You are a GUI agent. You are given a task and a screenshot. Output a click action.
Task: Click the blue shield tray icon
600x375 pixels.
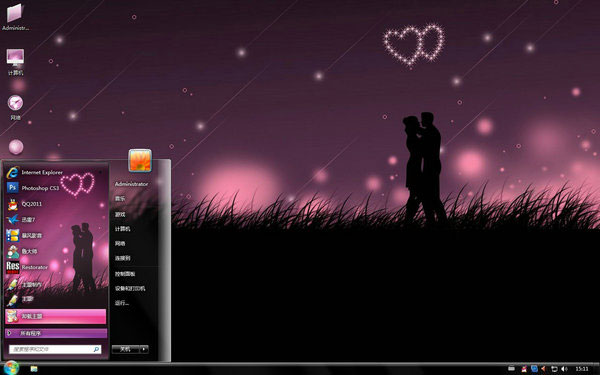coord(534,369)
